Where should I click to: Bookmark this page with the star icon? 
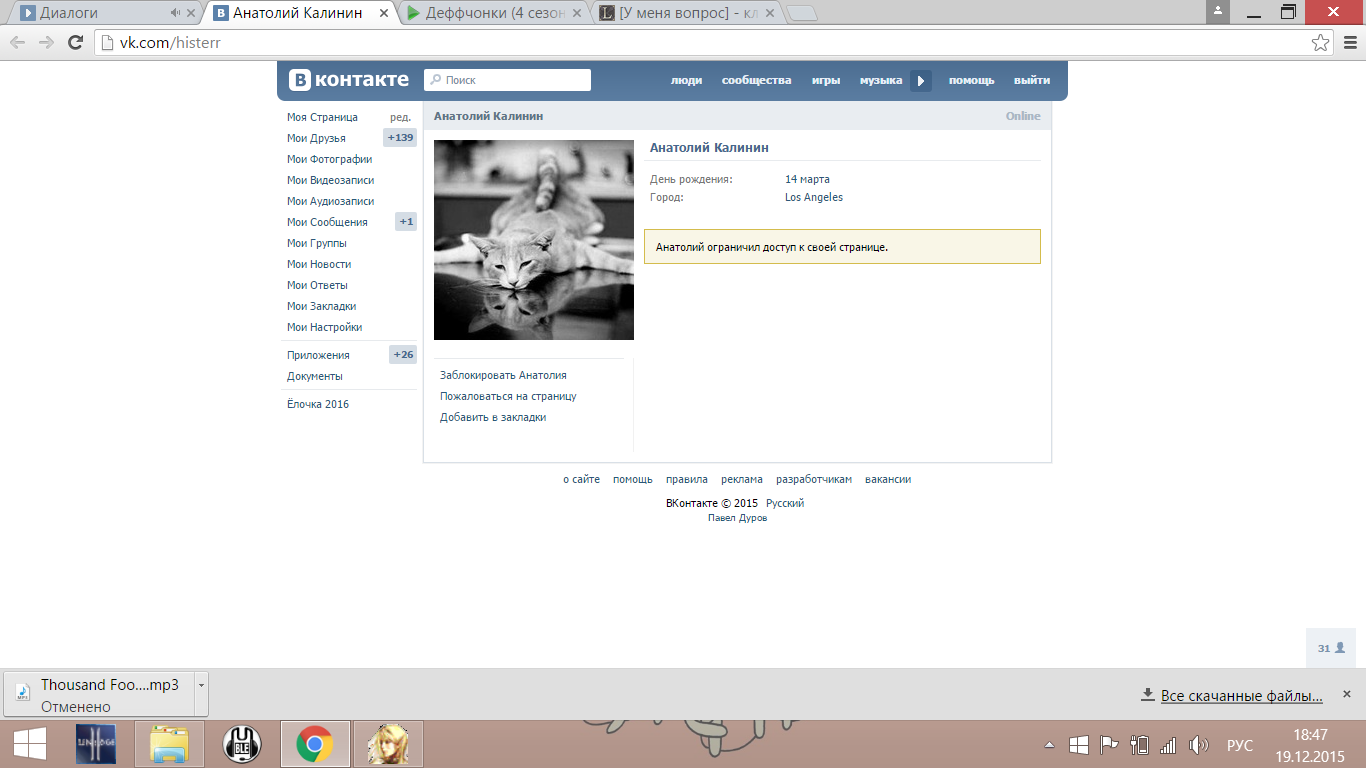click(x=1321, y=42)
